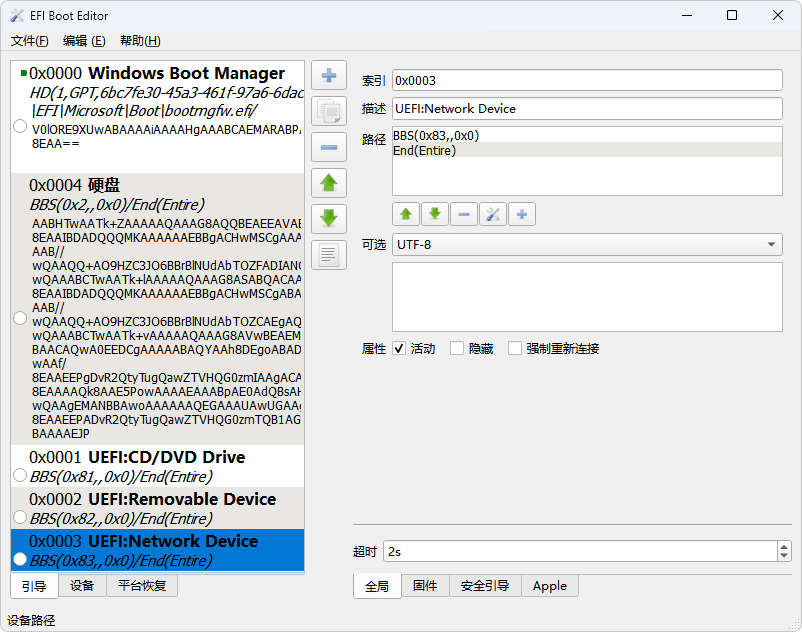Open the 文件(F) menu
The height and width of the screenshot is (632, 802).
[29, 41]
